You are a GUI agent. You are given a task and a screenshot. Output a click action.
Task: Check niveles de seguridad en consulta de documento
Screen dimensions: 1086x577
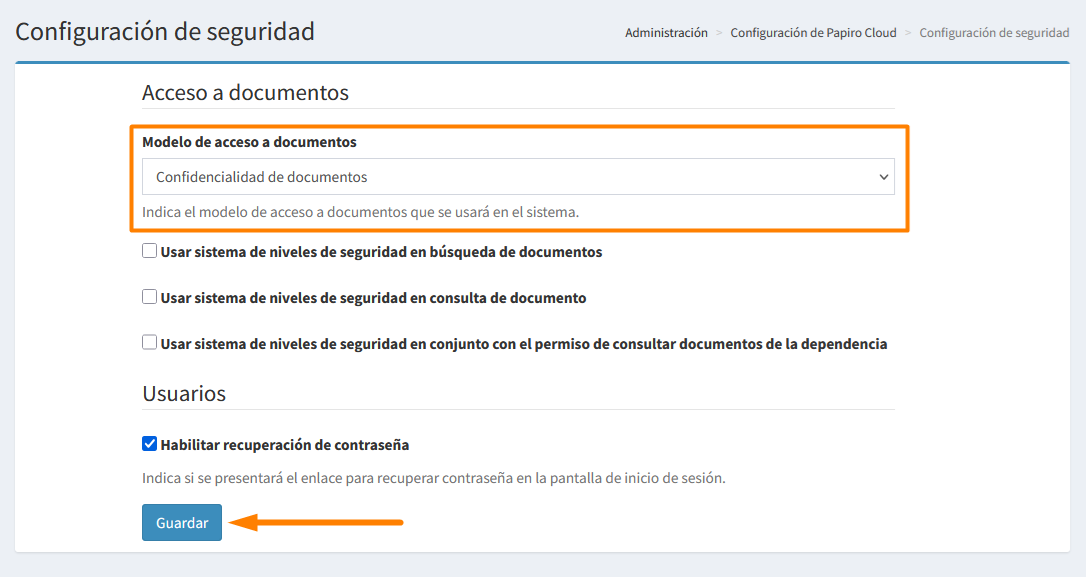(149, 297)
